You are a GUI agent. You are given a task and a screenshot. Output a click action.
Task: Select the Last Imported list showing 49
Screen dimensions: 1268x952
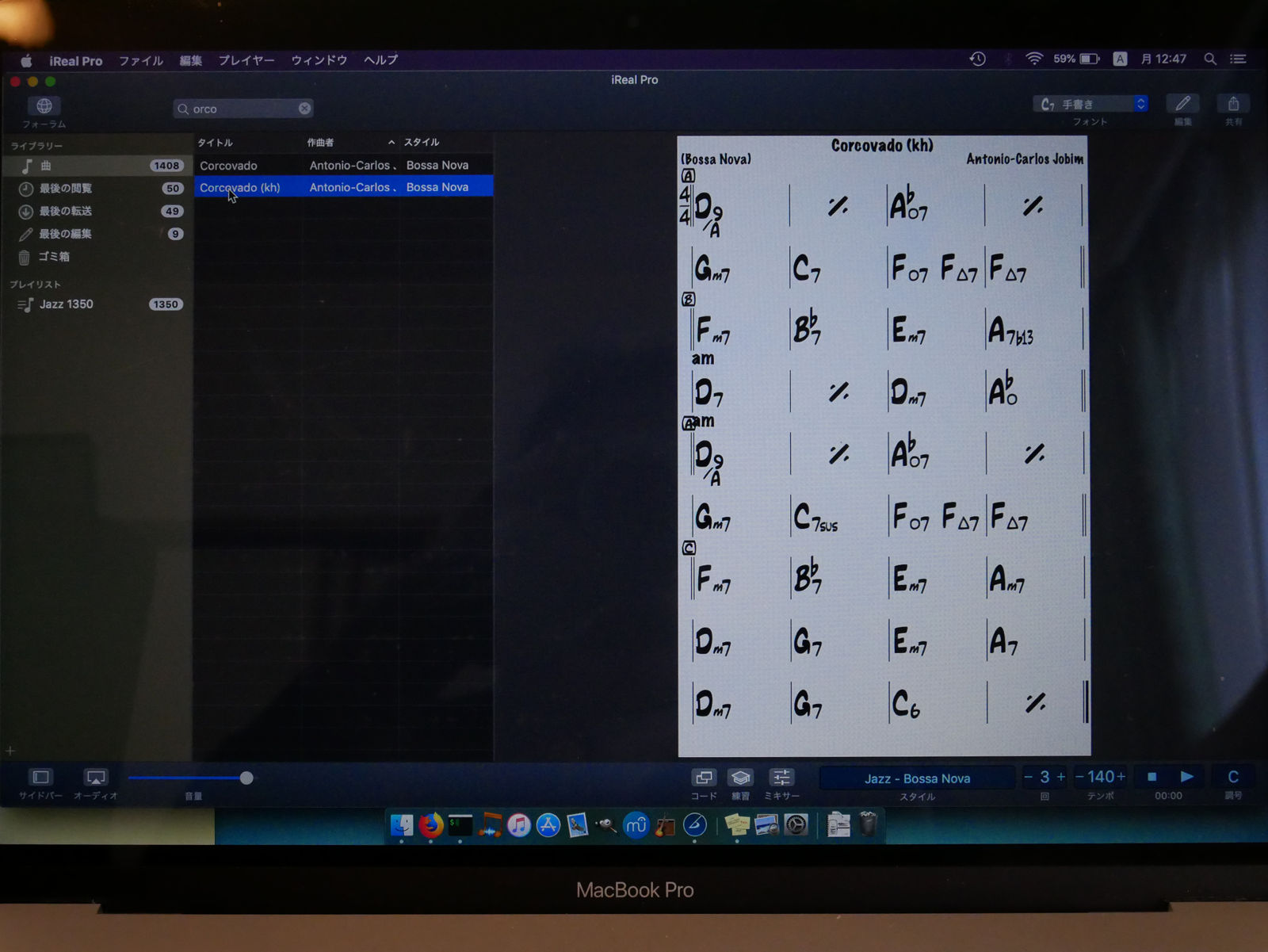(x=97, y=211)
